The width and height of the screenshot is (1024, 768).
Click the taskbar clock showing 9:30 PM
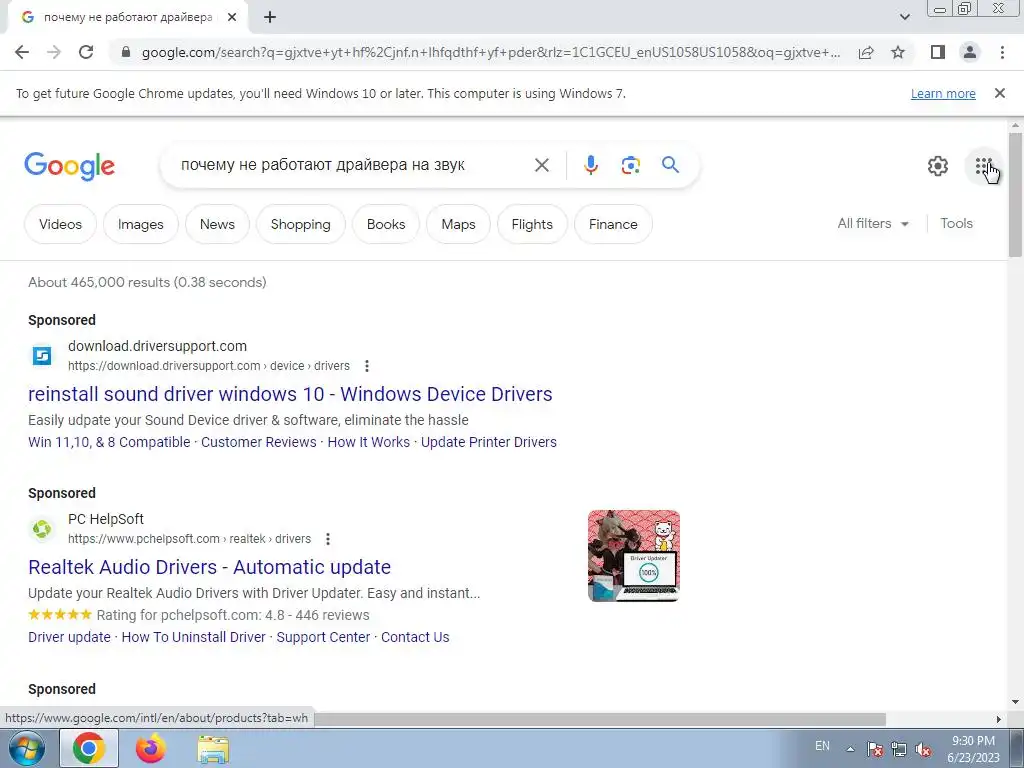(973, 749)
